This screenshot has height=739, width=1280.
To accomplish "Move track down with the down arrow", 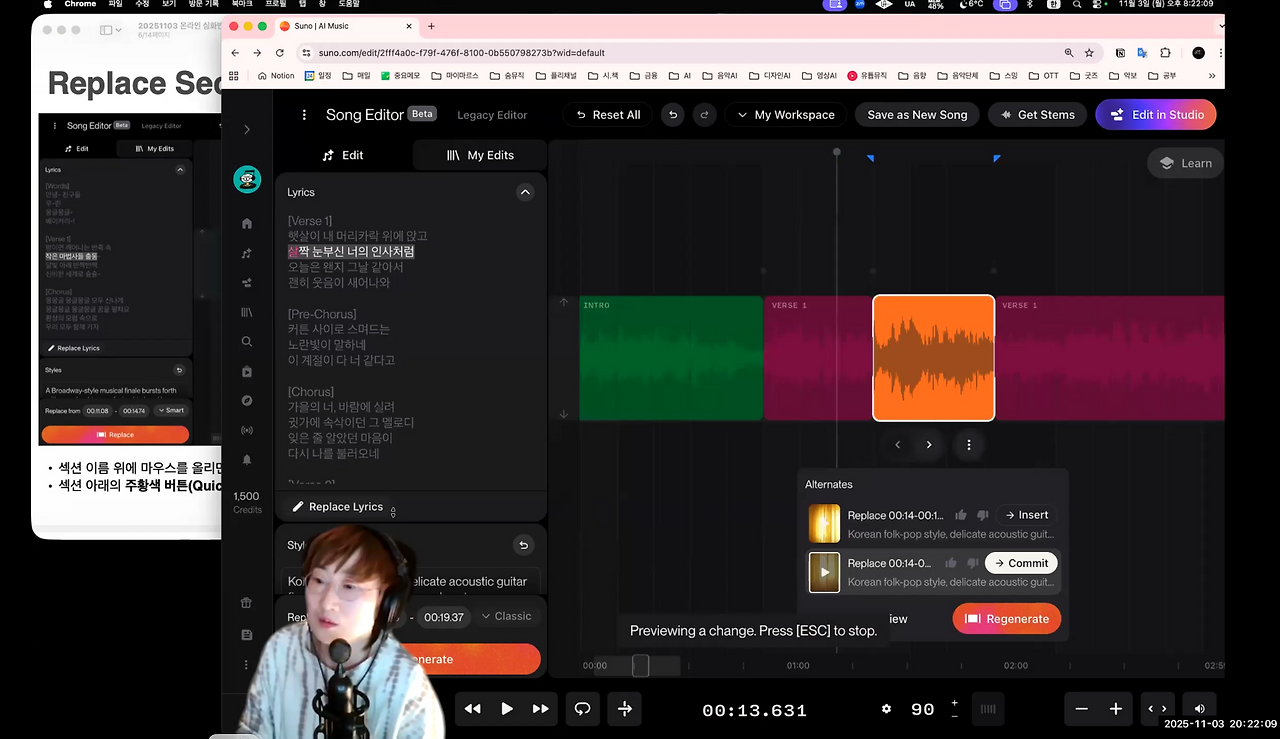I will coord(564,414).
